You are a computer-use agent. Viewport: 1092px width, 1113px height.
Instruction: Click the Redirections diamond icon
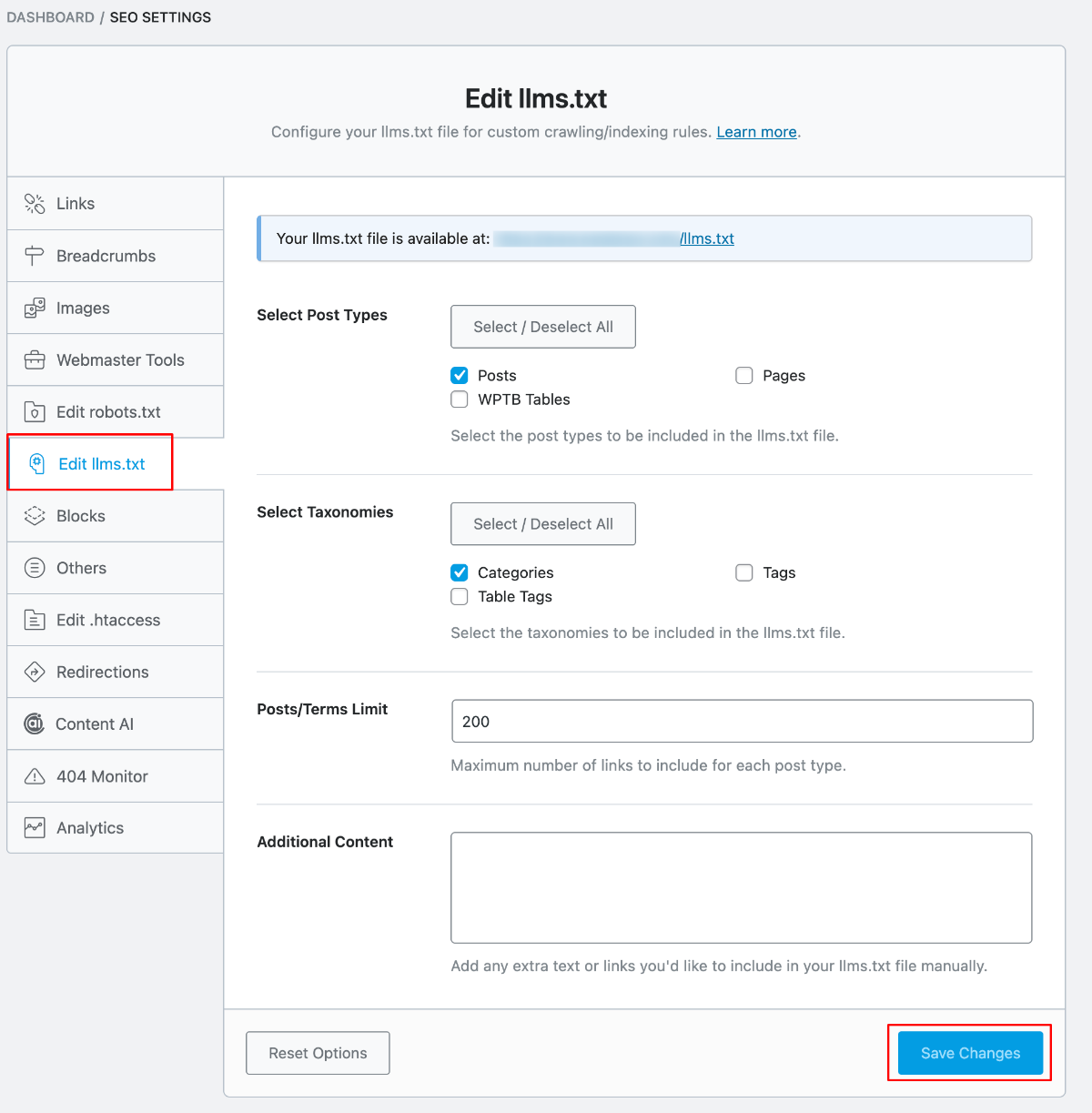[35, 673]
